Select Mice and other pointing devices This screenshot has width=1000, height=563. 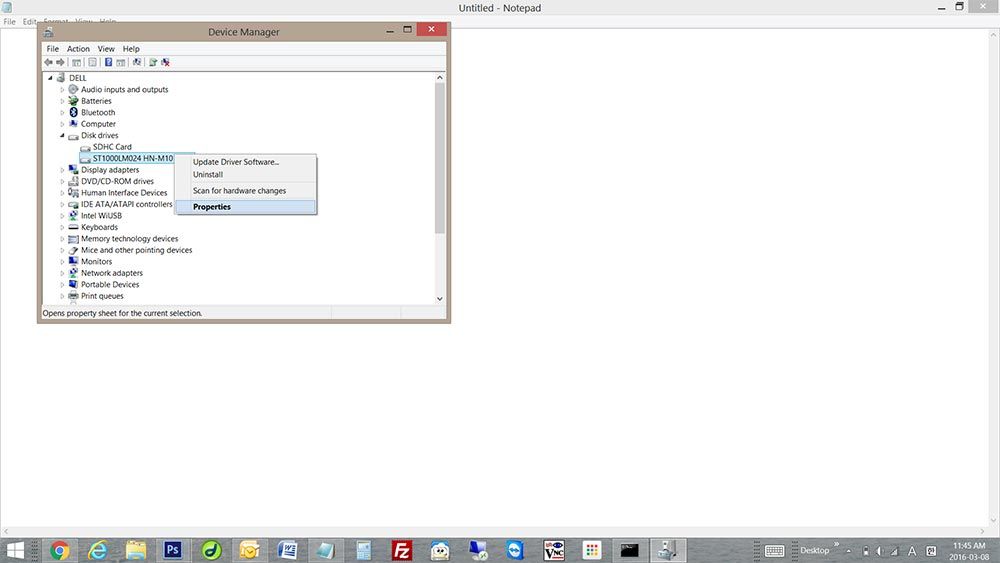136,250
